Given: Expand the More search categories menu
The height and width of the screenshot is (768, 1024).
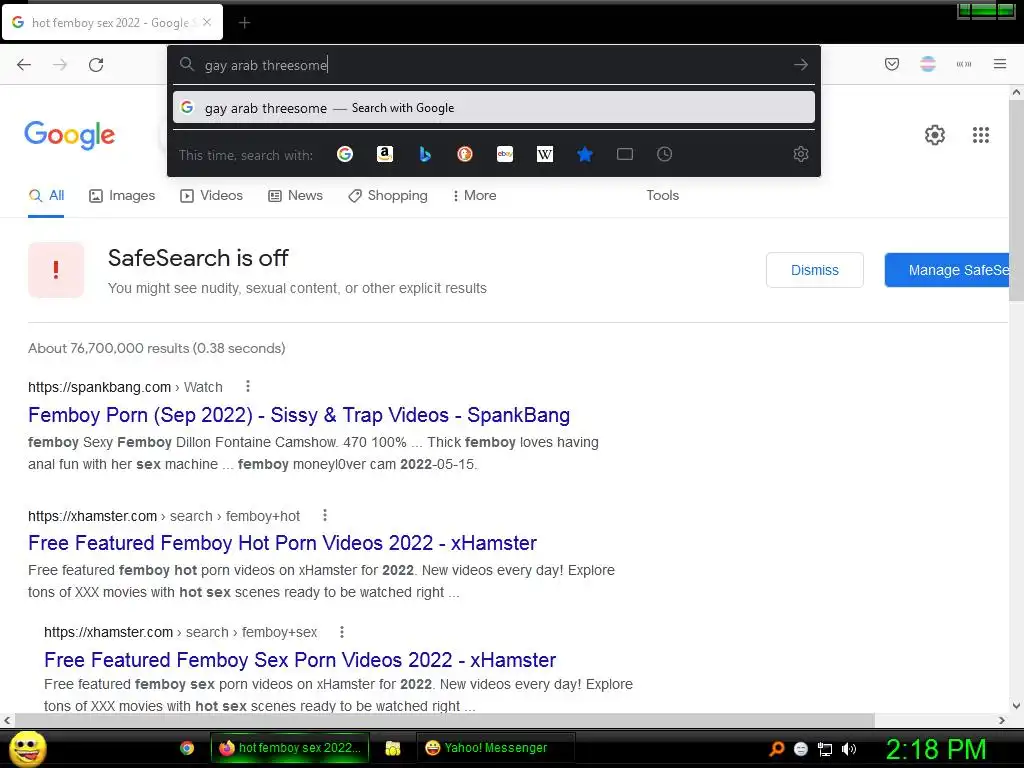Looking at the screenshot, I should 475,195.
